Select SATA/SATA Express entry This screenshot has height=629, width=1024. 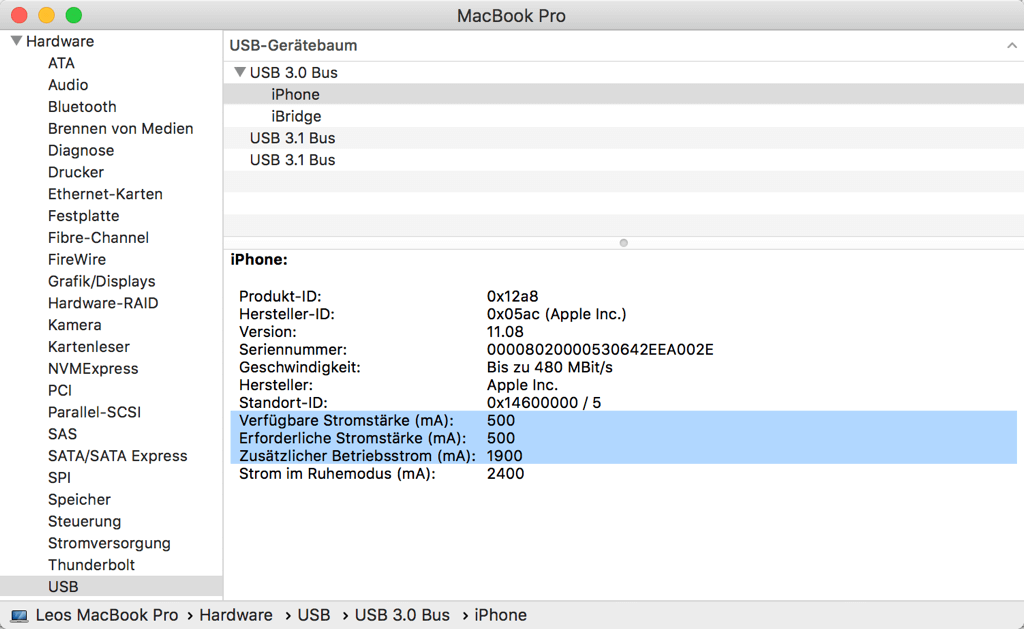point(118,456)
